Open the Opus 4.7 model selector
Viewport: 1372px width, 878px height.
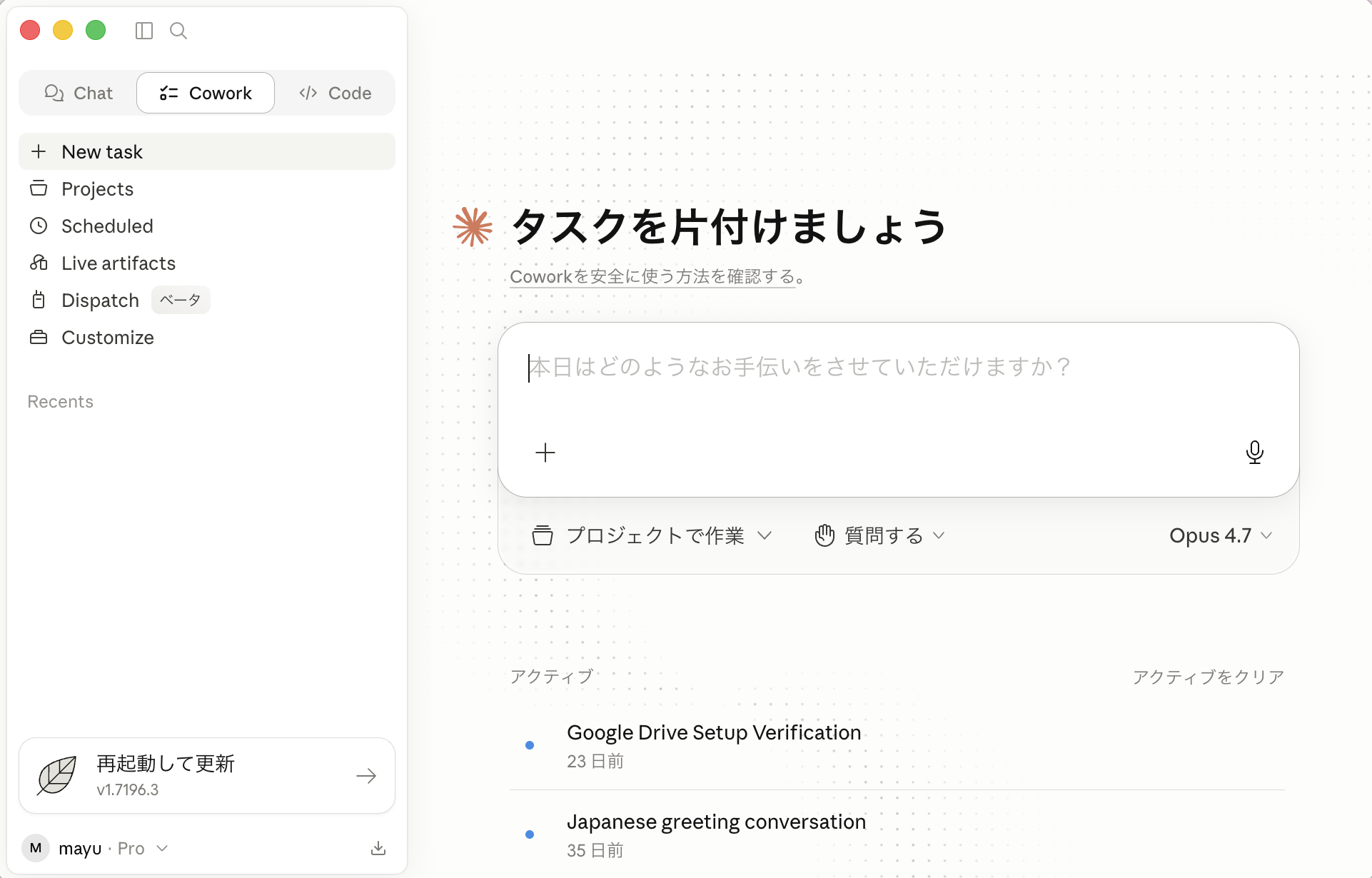(x=1221, y=535)
